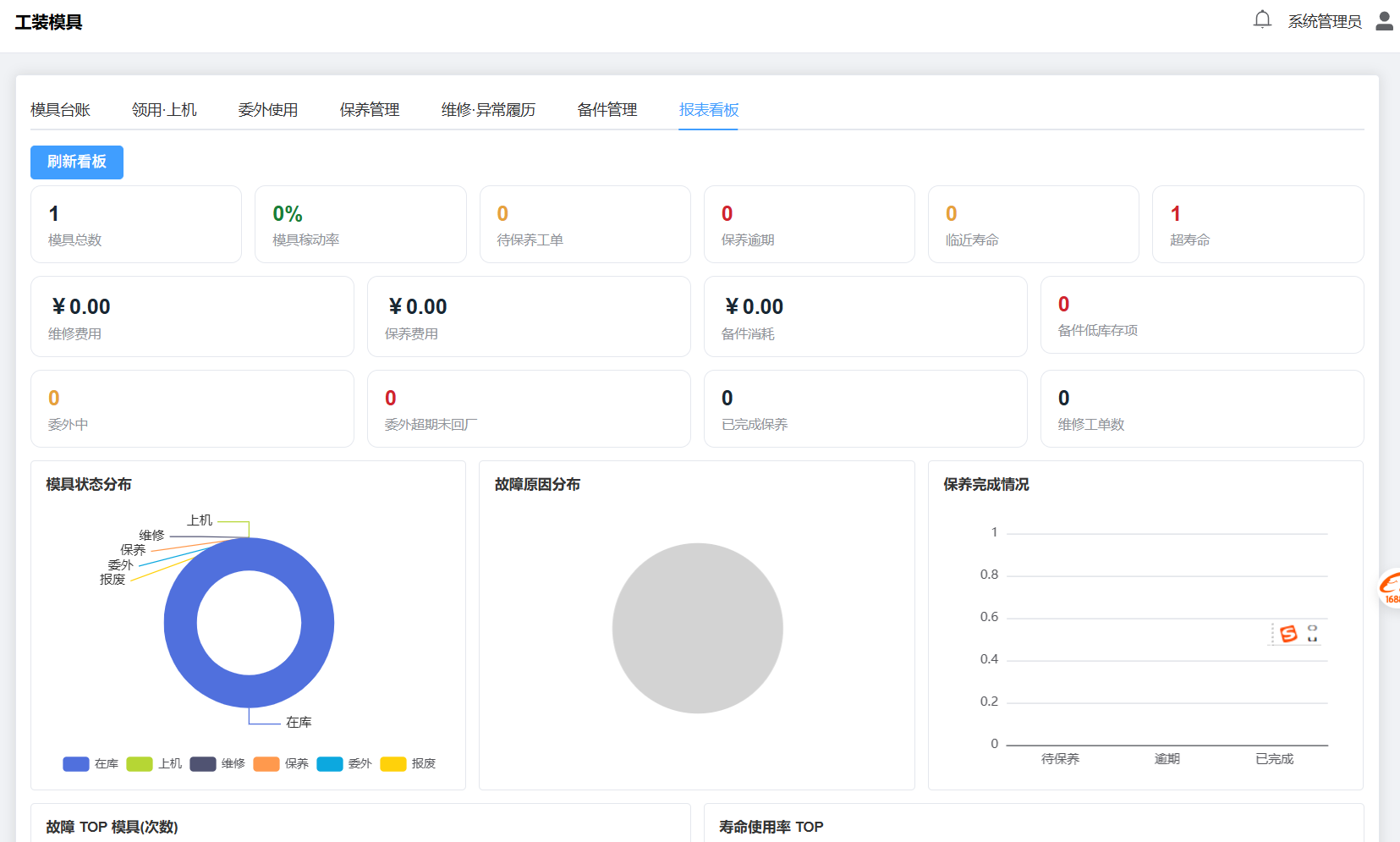Click the 委外中 card
1400x842 pixels.
(192, 409)
